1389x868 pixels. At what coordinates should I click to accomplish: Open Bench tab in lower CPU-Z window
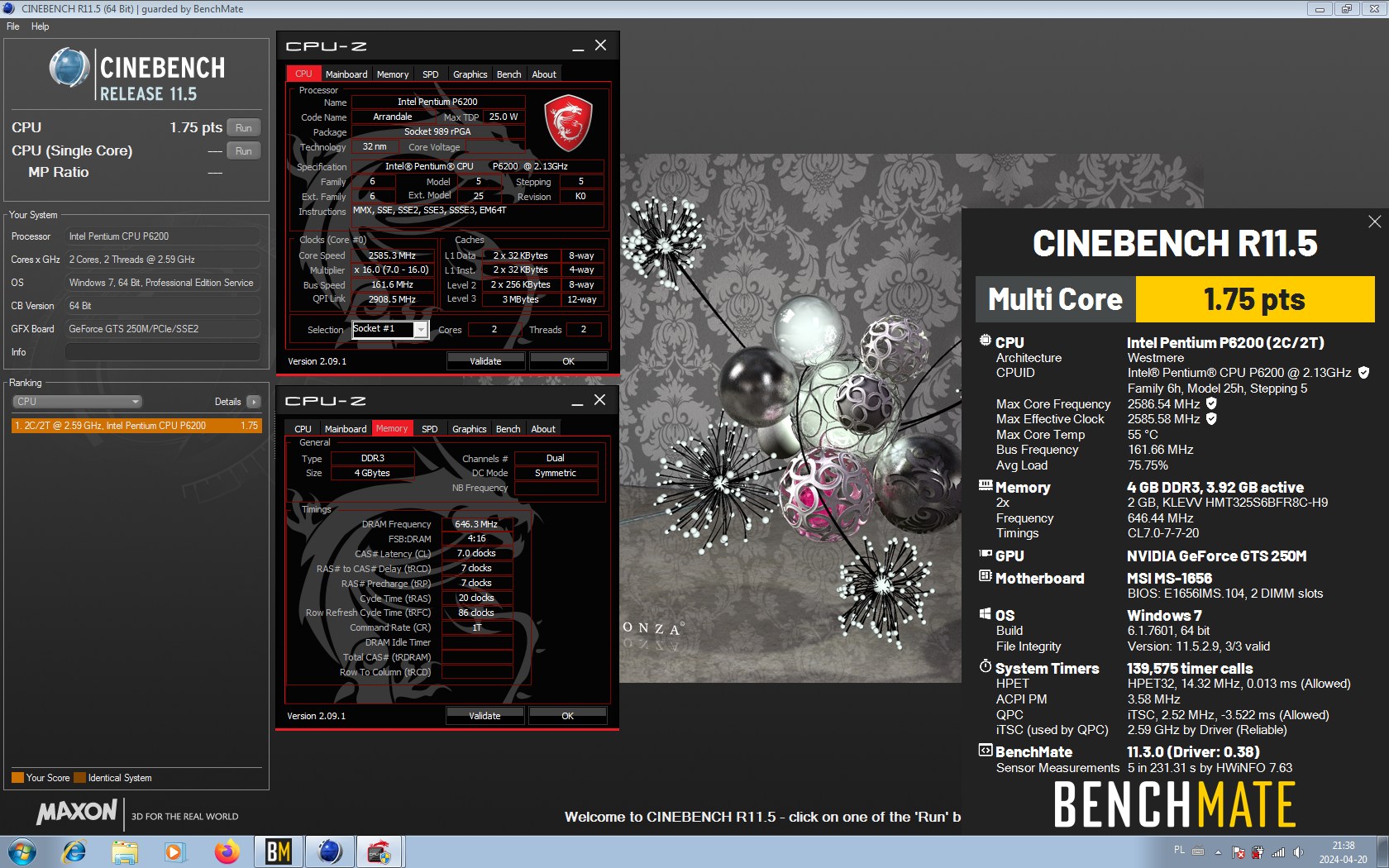(508, 429)
